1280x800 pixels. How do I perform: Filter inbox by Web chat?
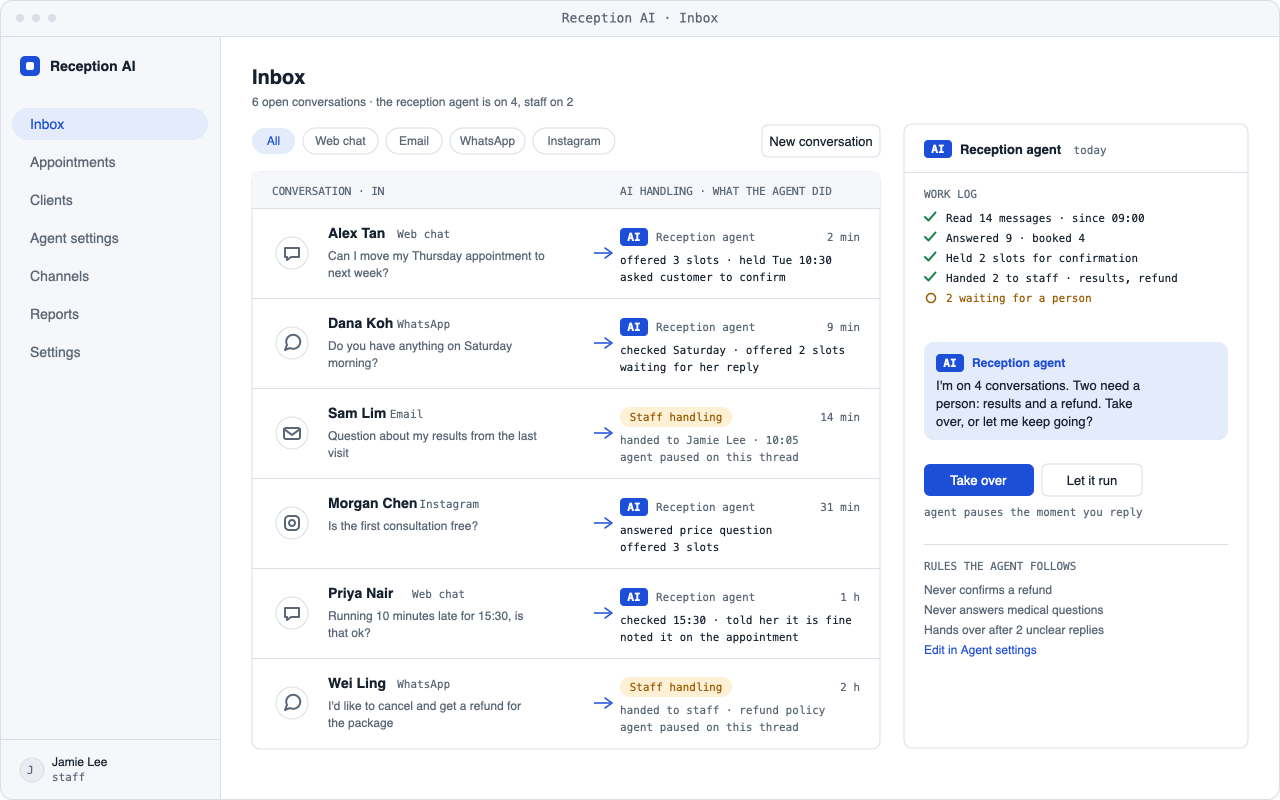tap(341, 141)
